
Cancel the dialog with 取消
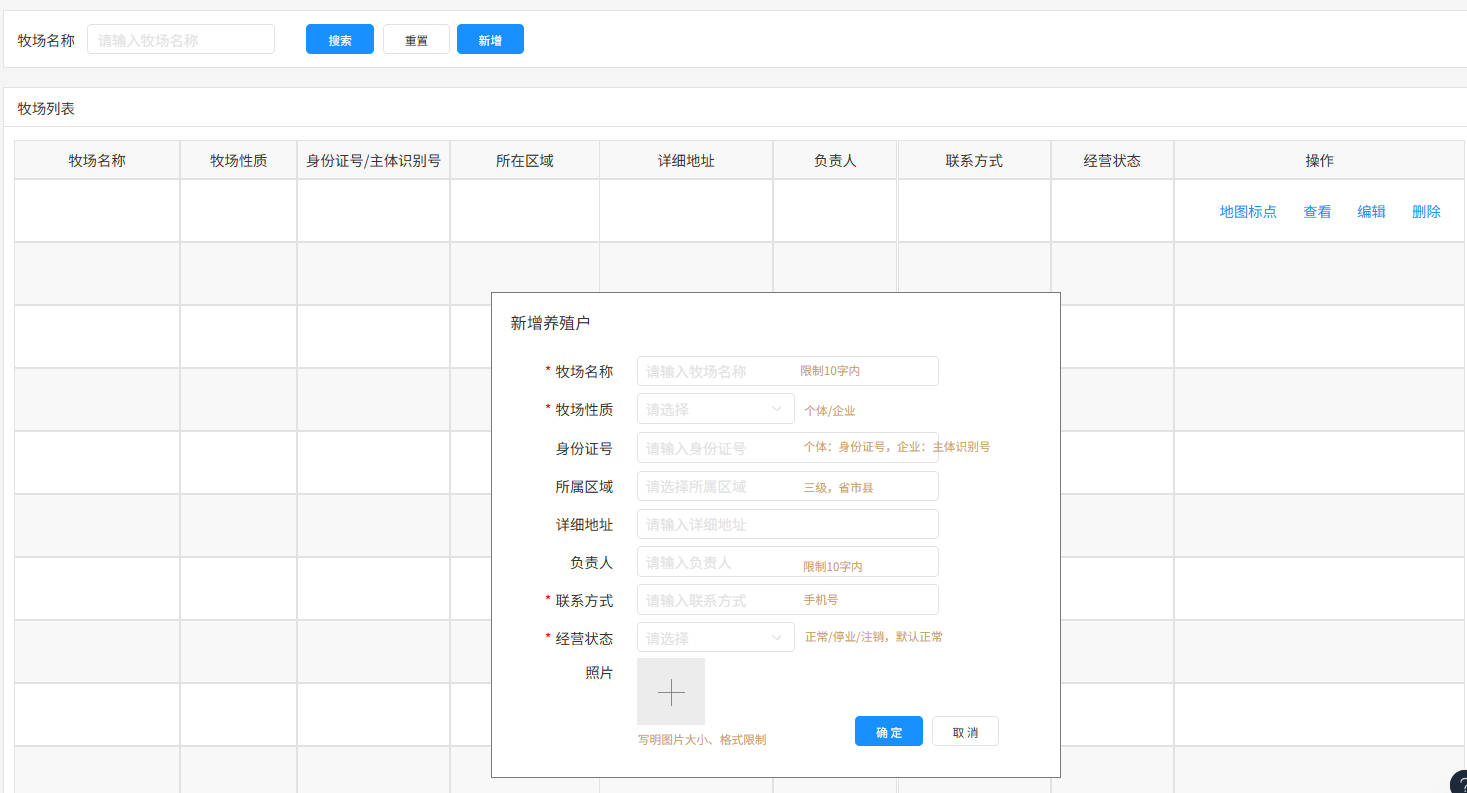965,731
